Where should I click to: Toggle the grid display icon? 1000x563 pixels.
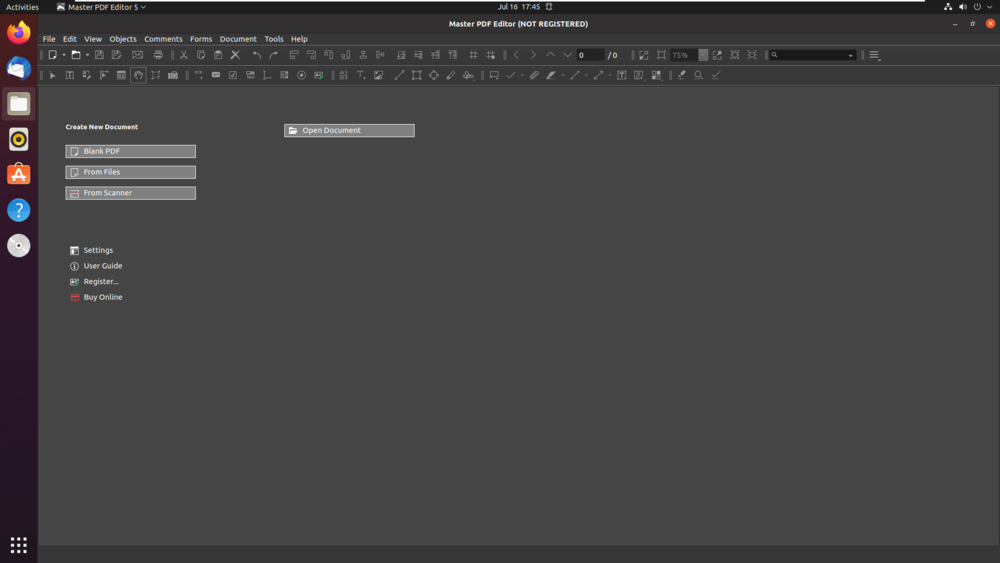pyautogui.click(x=473, y=55)
